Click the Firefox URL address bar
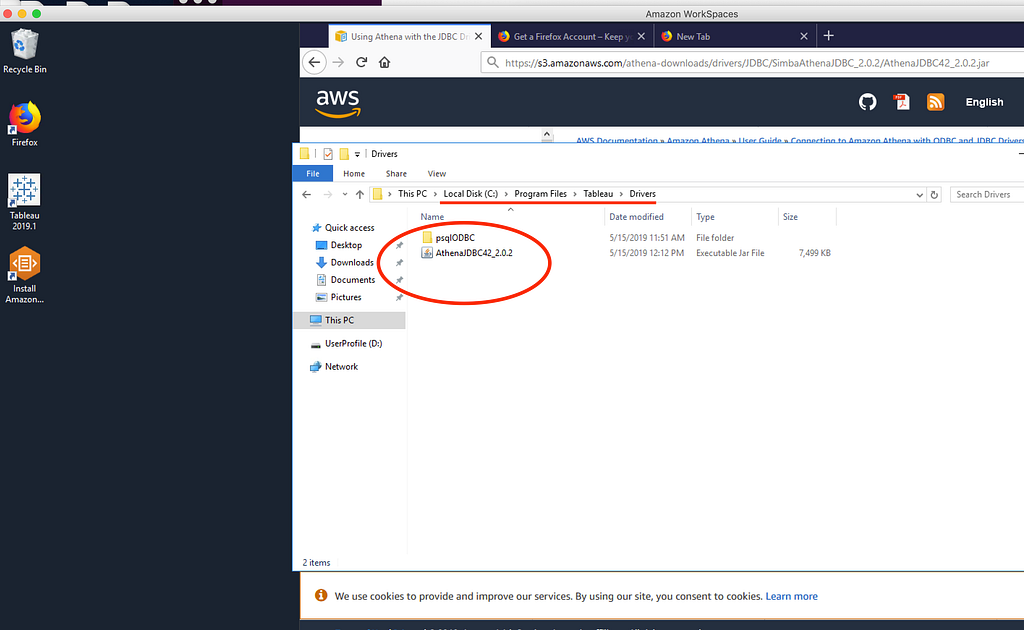 coord(751,63)
